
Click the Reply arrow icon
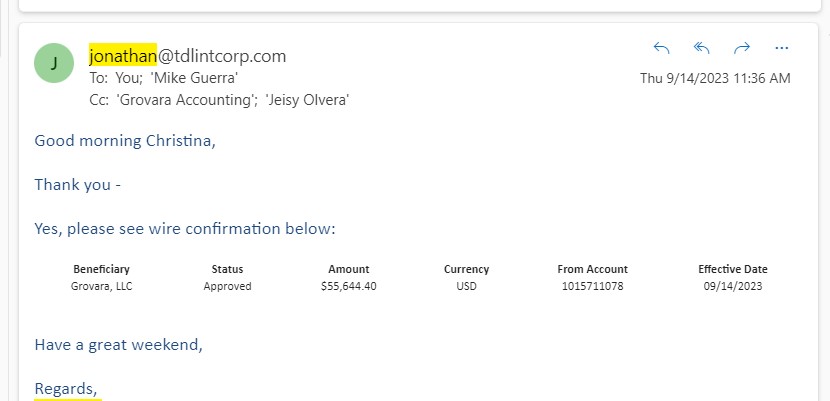pyautogui.click(x=662, y=48)
